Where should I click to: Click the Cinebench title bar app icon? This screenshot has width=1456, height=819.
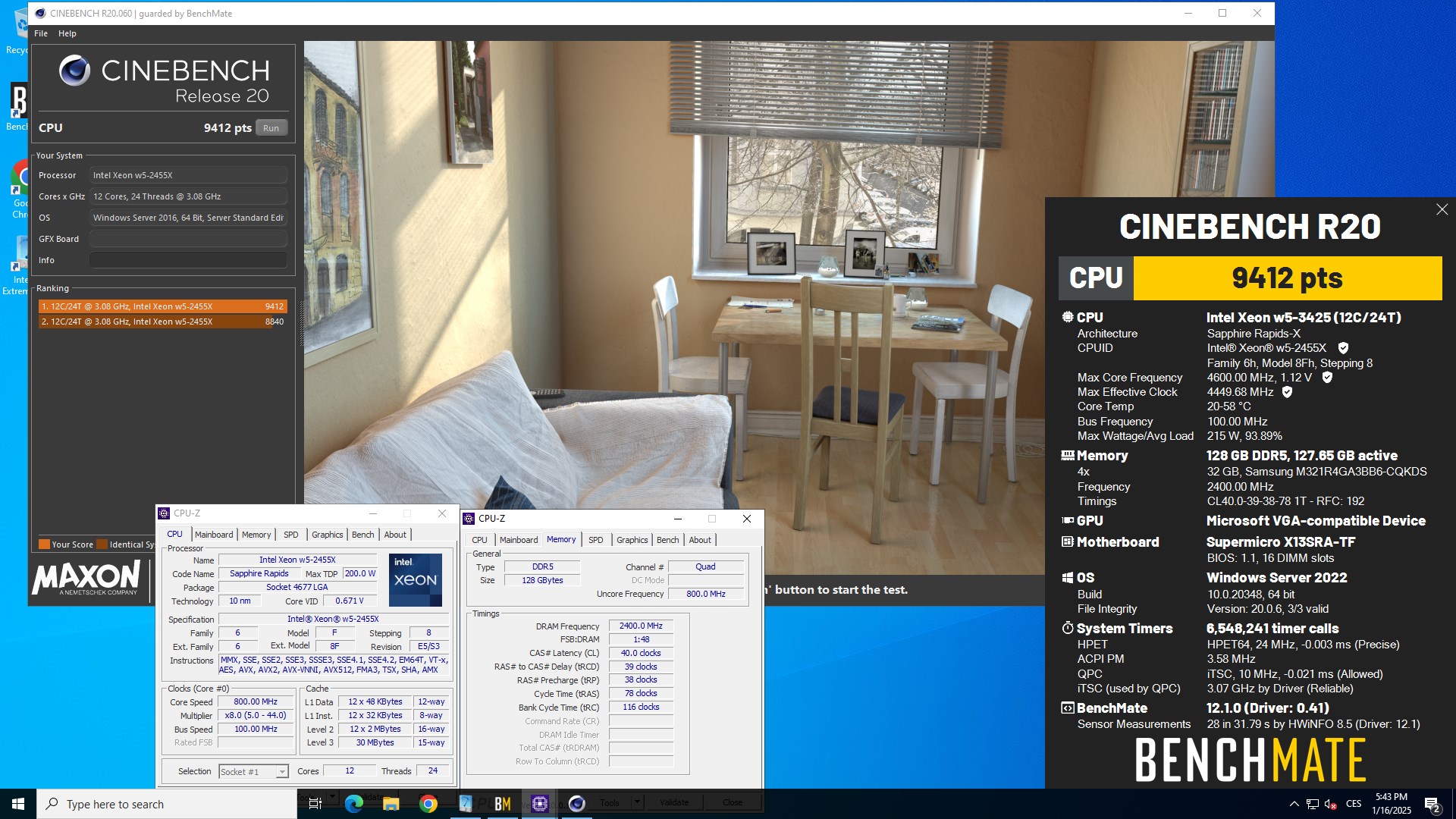[x=40, y=13]
